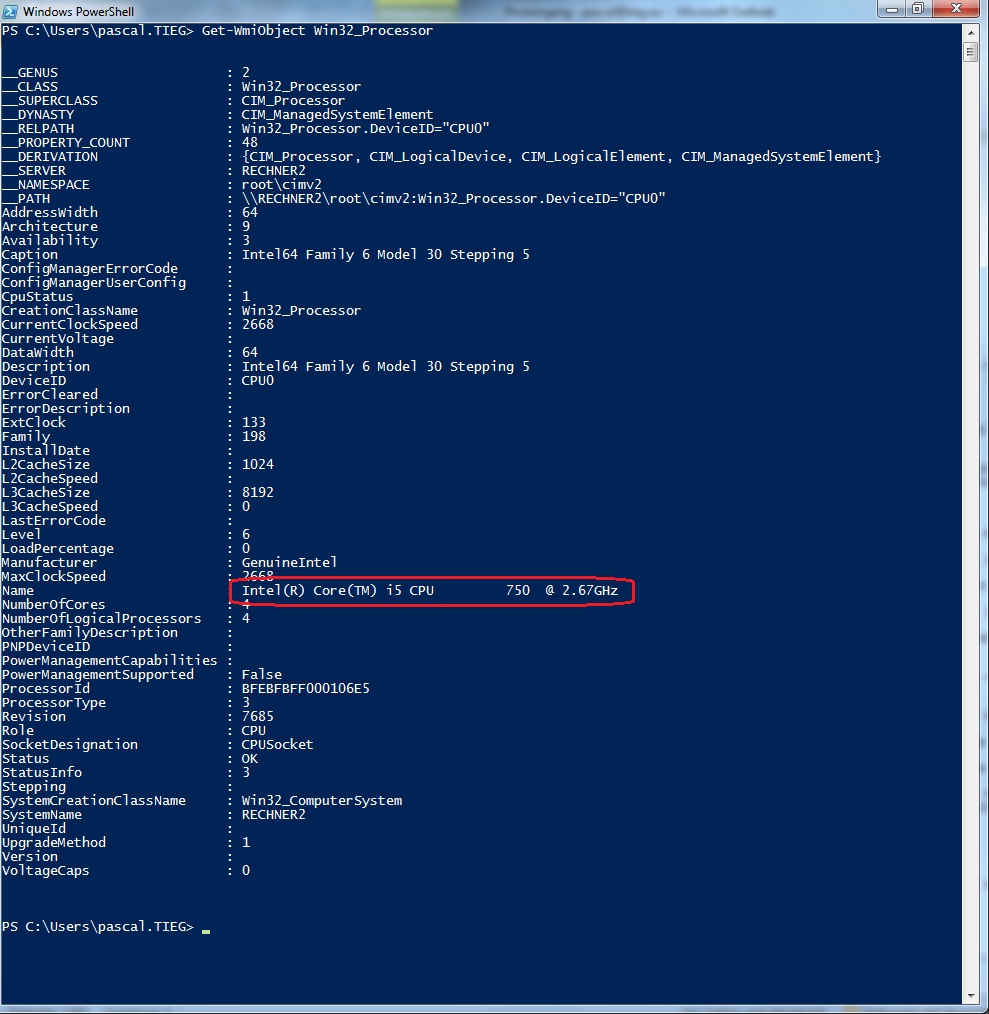Screen dimensions: 989x1014
Task: Click the Family value 198
Action: (254, 437)
